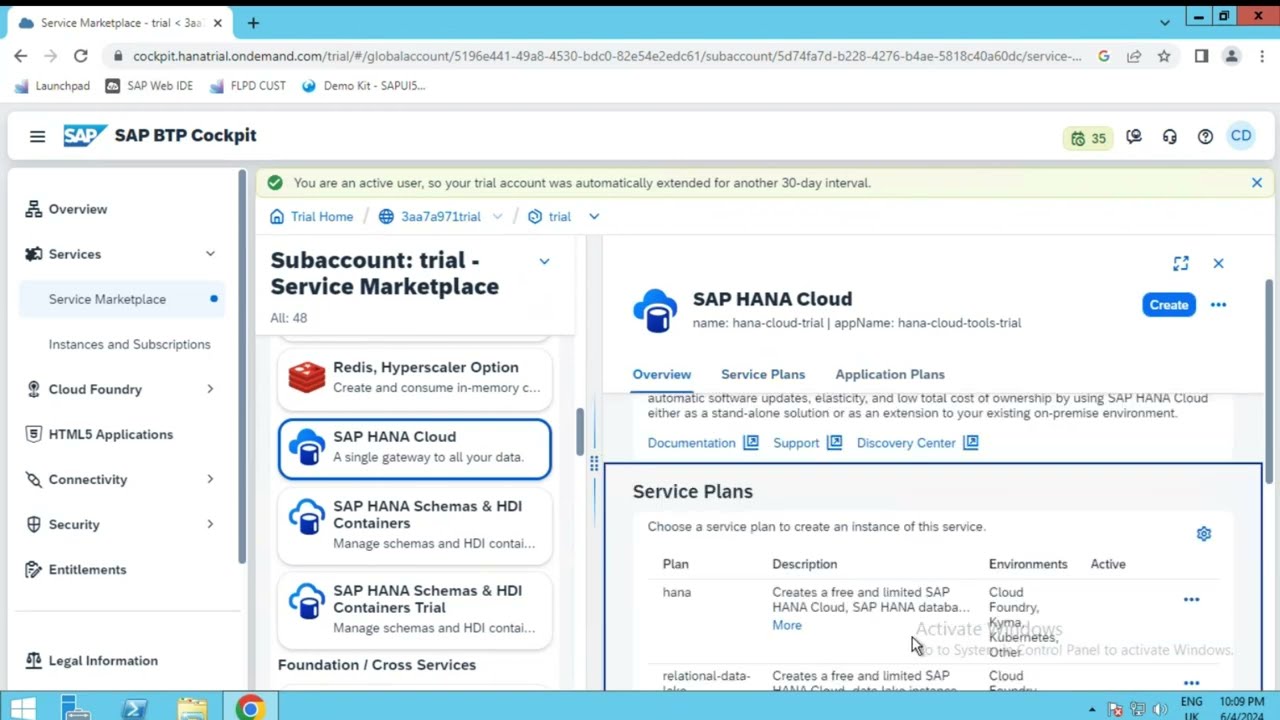Expand the Cloud Foundry navigation group
This screenshot has width=1280, height=720.
[x=210, y=389]
